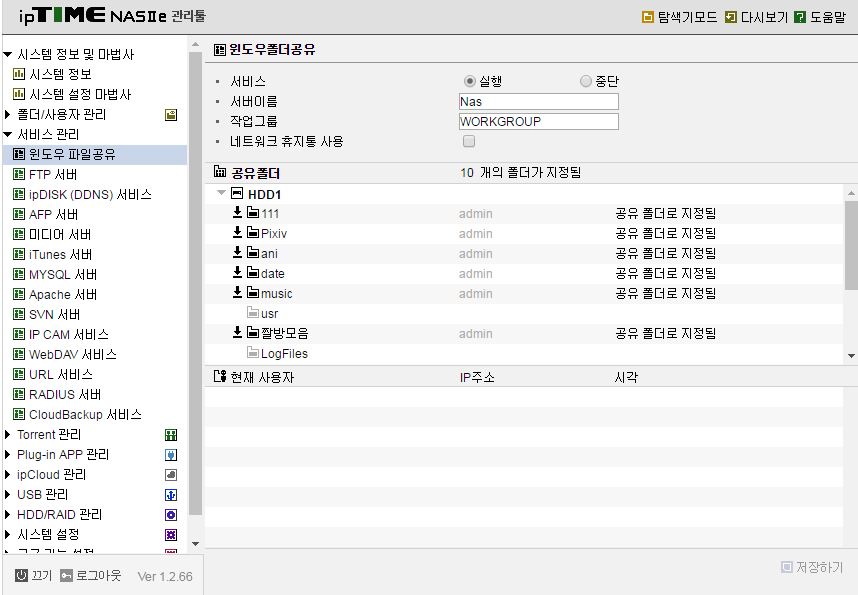
Task: Click the 끄기 power icon
Action: (x=21, y=575)
